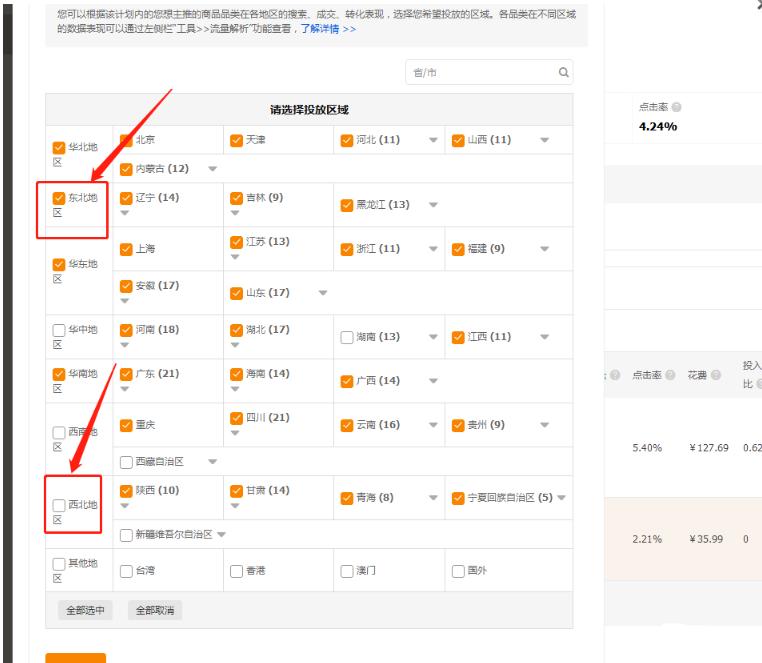This screenshot has width=762, height=663.
Task: Uncheck the 四川 (21) checkbox
Action: (236, 418)
